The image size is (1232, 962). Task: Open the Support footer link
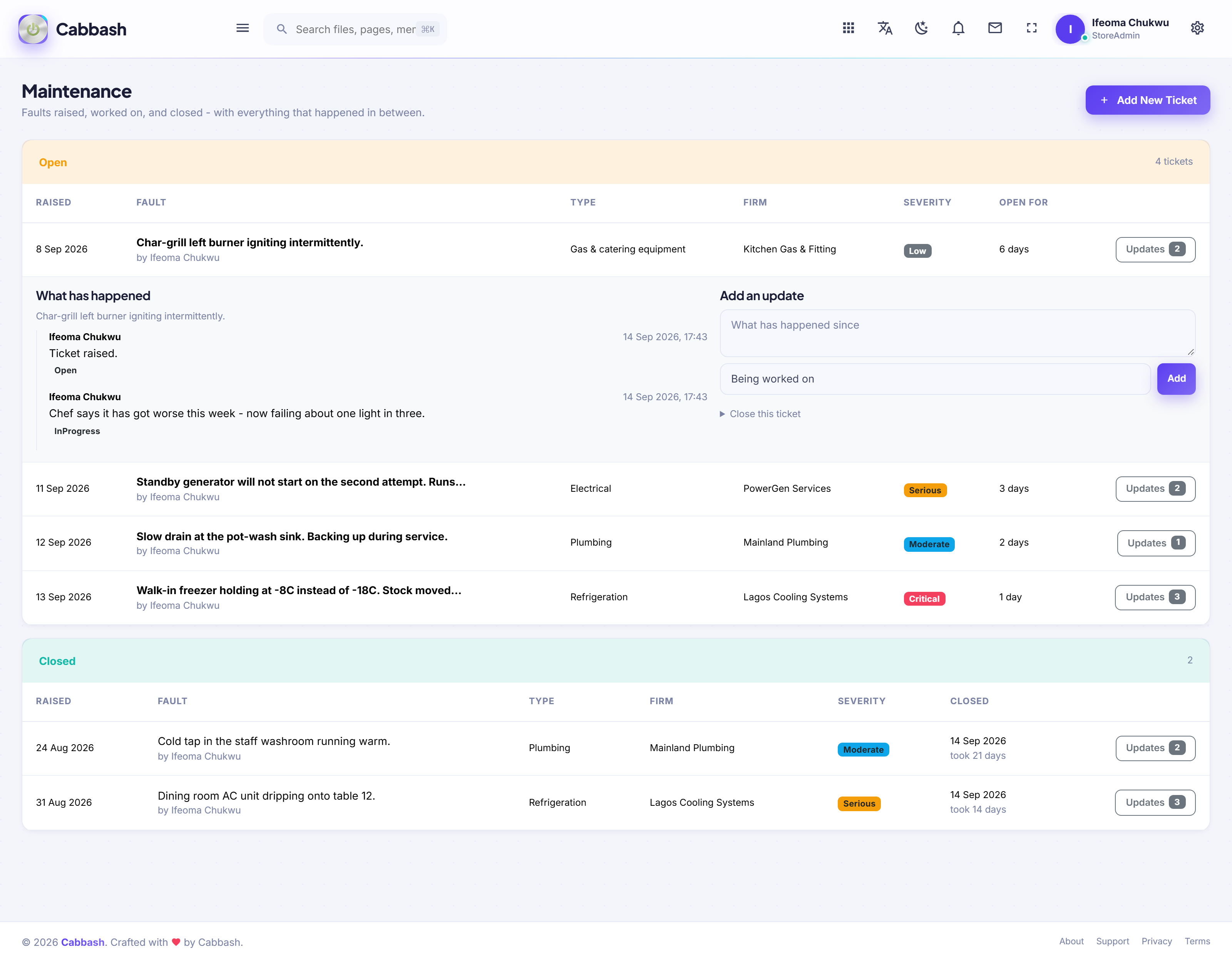coord(1112,941)
